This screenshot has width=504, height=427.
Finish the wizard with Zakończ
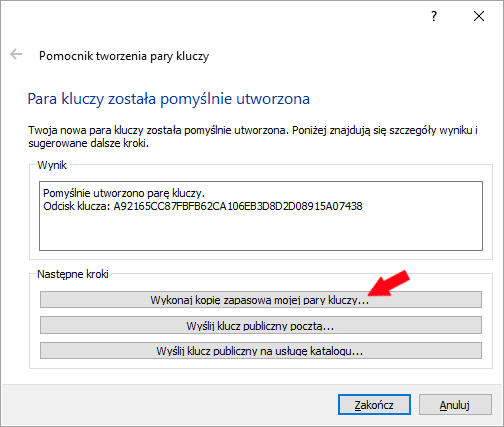[x=374, y=405]
